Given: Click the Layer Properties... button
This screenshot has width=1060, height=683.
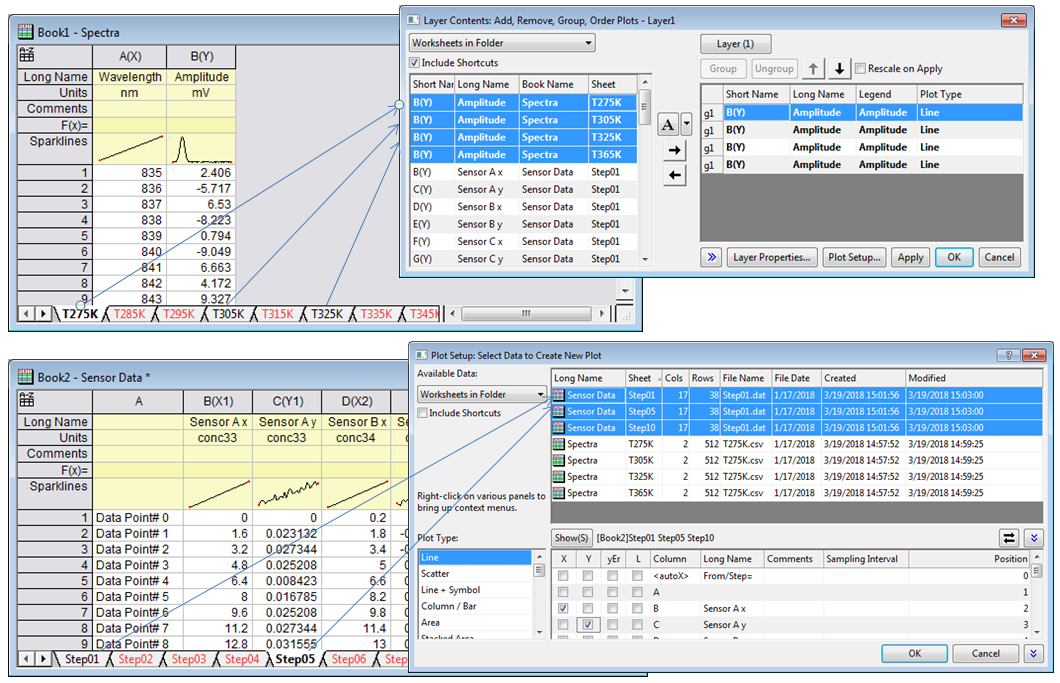Looking at the screenshot, I should 772,257.
